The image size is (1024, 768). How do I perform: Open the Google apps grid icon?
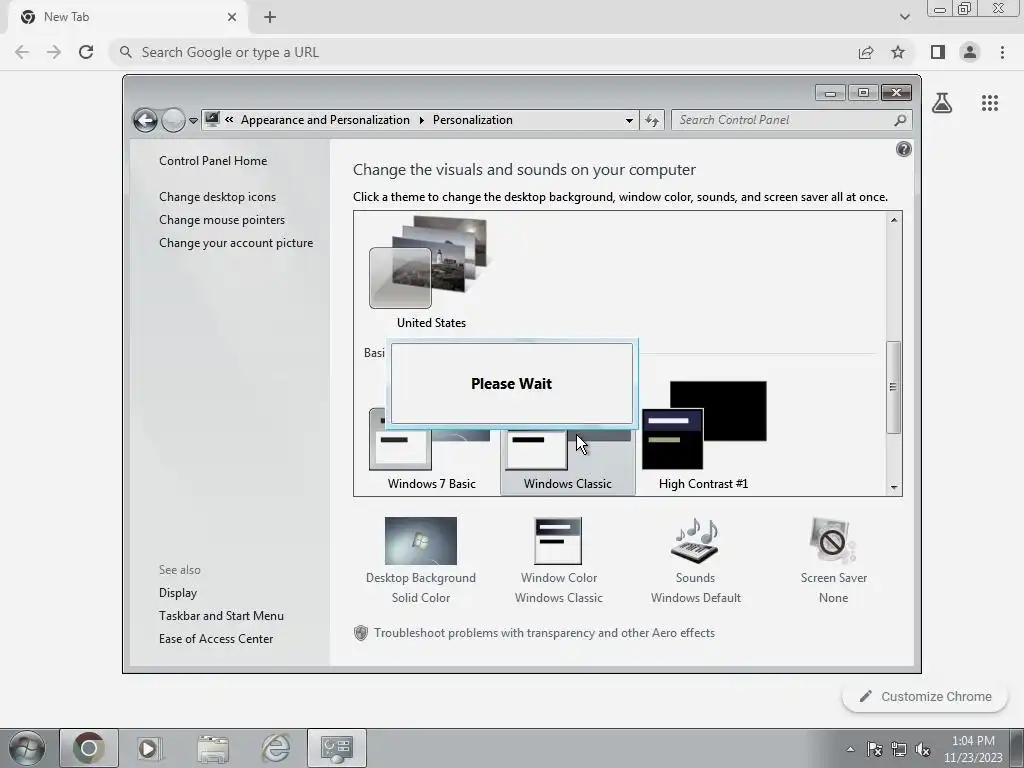point(990,103)
